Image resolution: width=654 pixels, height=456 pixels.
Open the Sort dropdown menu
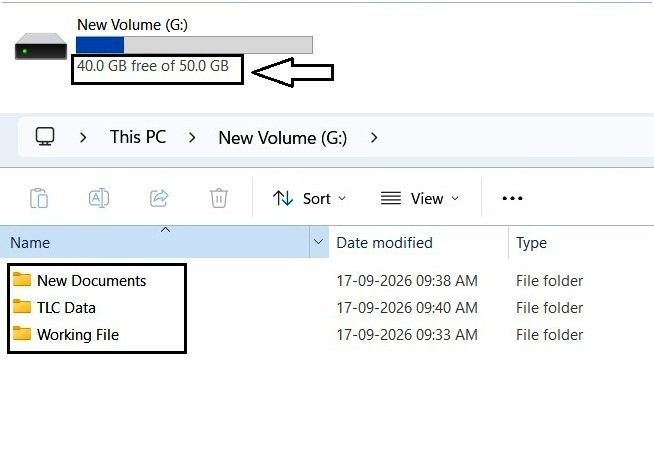(x=309, y=199)
